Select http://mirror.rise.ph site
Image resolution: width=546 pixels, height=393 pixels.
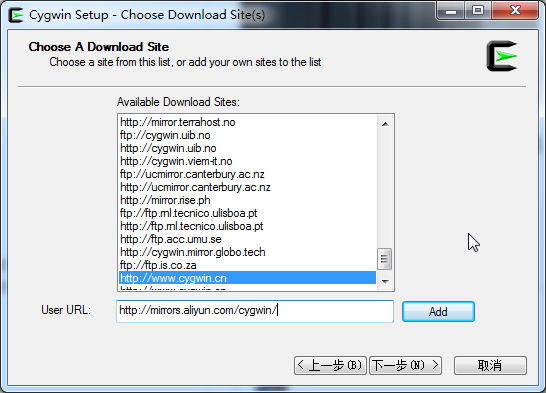[x=247, y=200]
